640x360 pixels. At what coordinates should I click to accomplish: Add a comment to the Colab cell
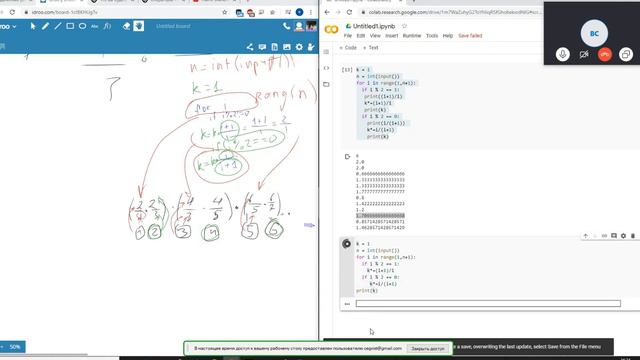click(x=614, y=236)
